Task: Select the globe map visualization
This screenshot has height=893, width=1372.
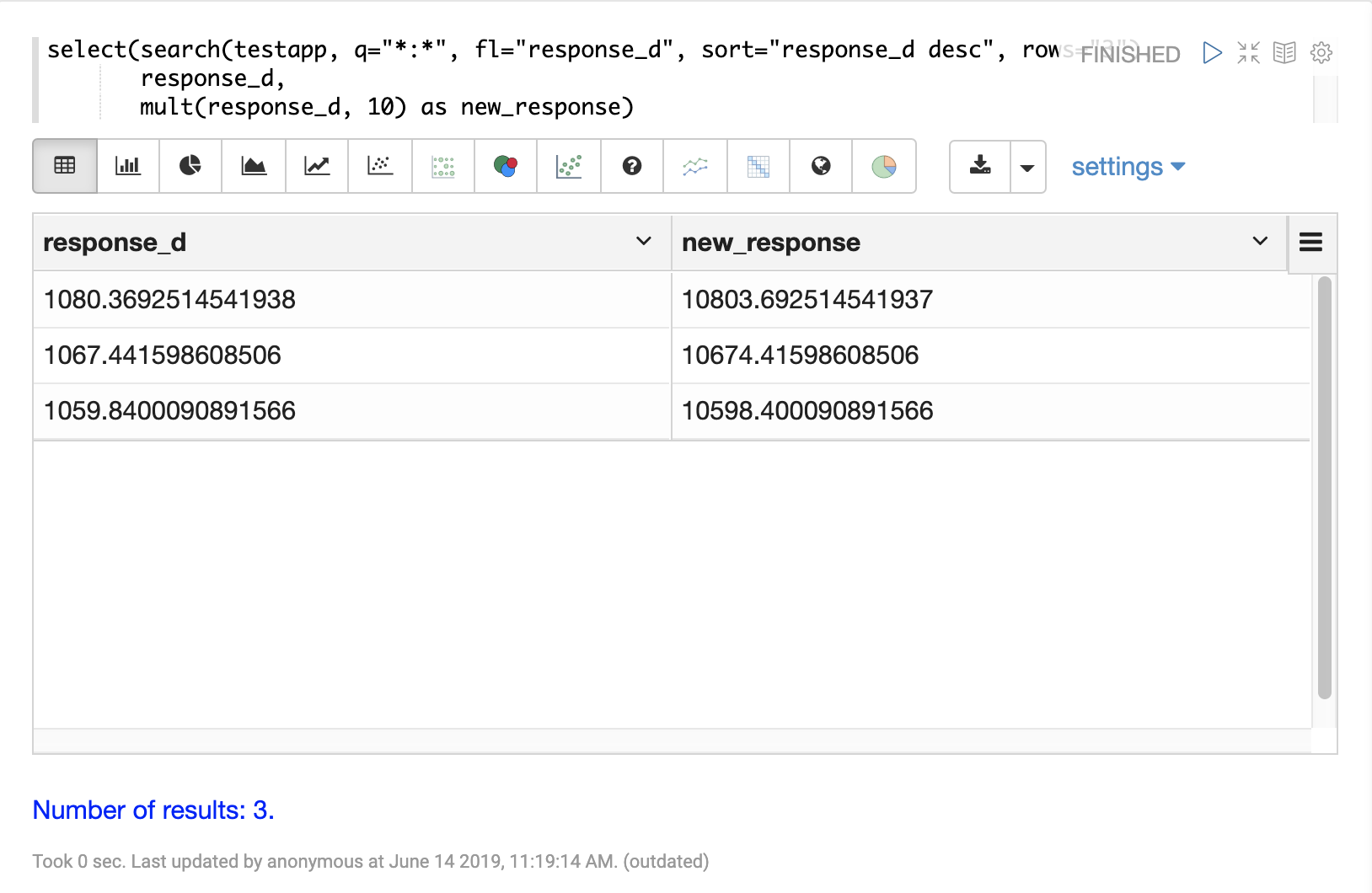Action: 821,166
